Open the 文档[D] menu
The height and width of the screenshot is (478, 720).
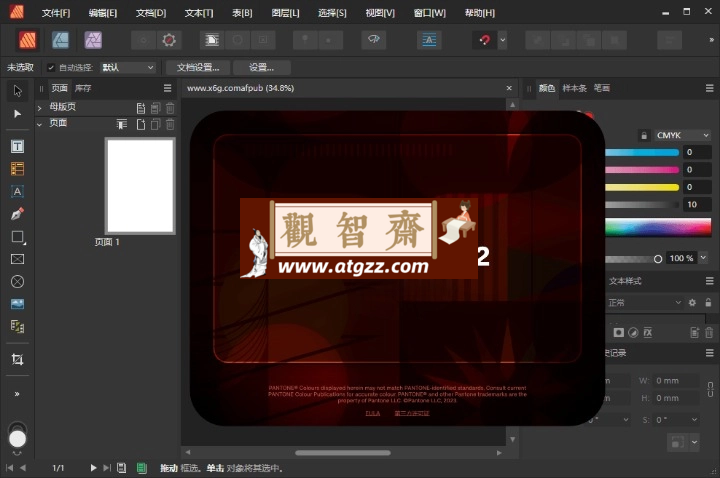tap(151, 13)
